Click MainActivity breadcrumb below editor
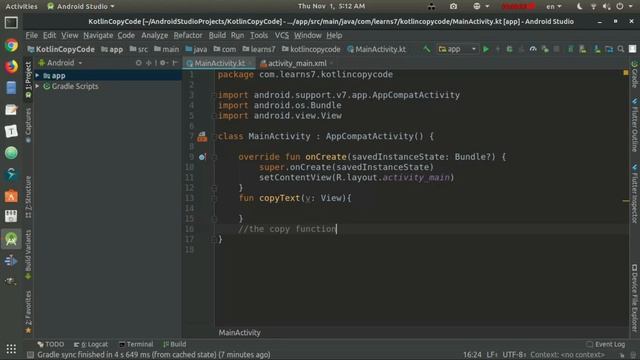Image resolution: width=640 pixels, height=360 pixels. click(x=239, y=333)
